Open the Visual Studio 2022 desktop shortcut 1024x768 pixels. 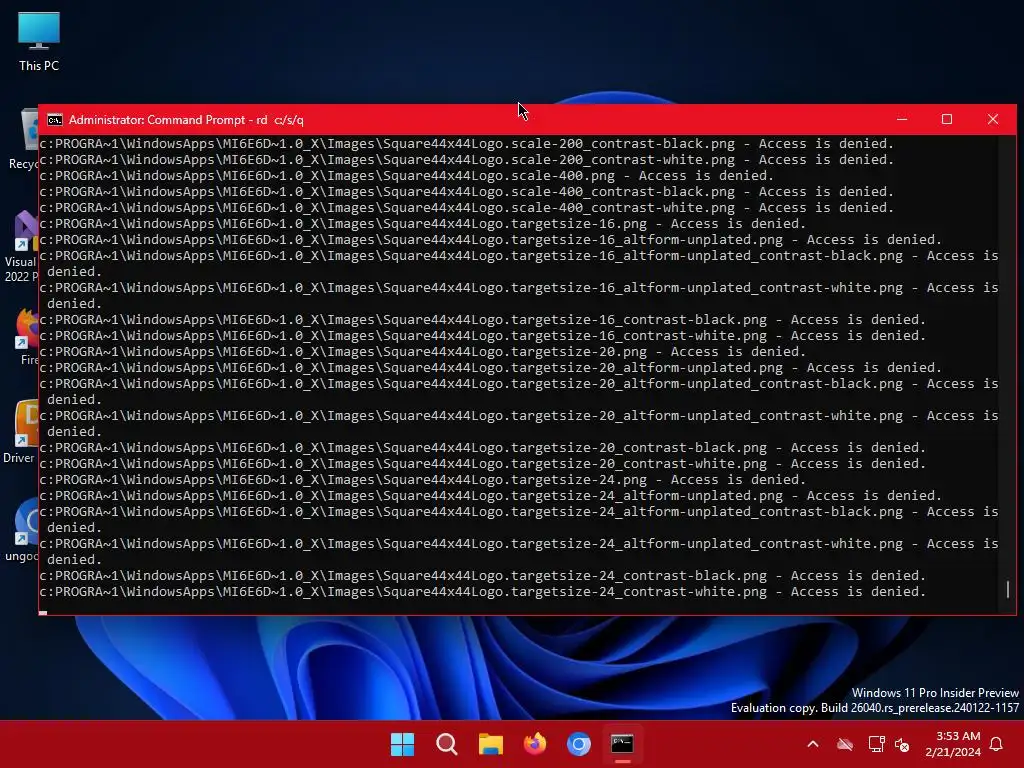(x=22, y=247)
